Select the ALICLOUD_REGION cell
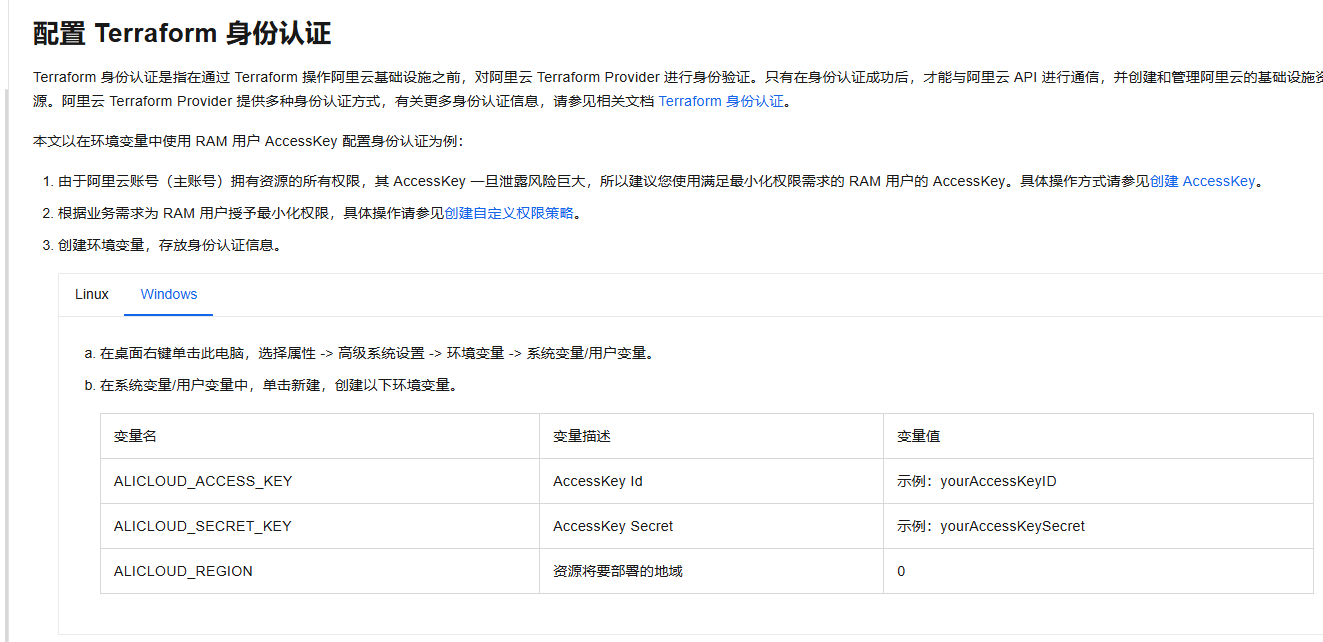 320,571
